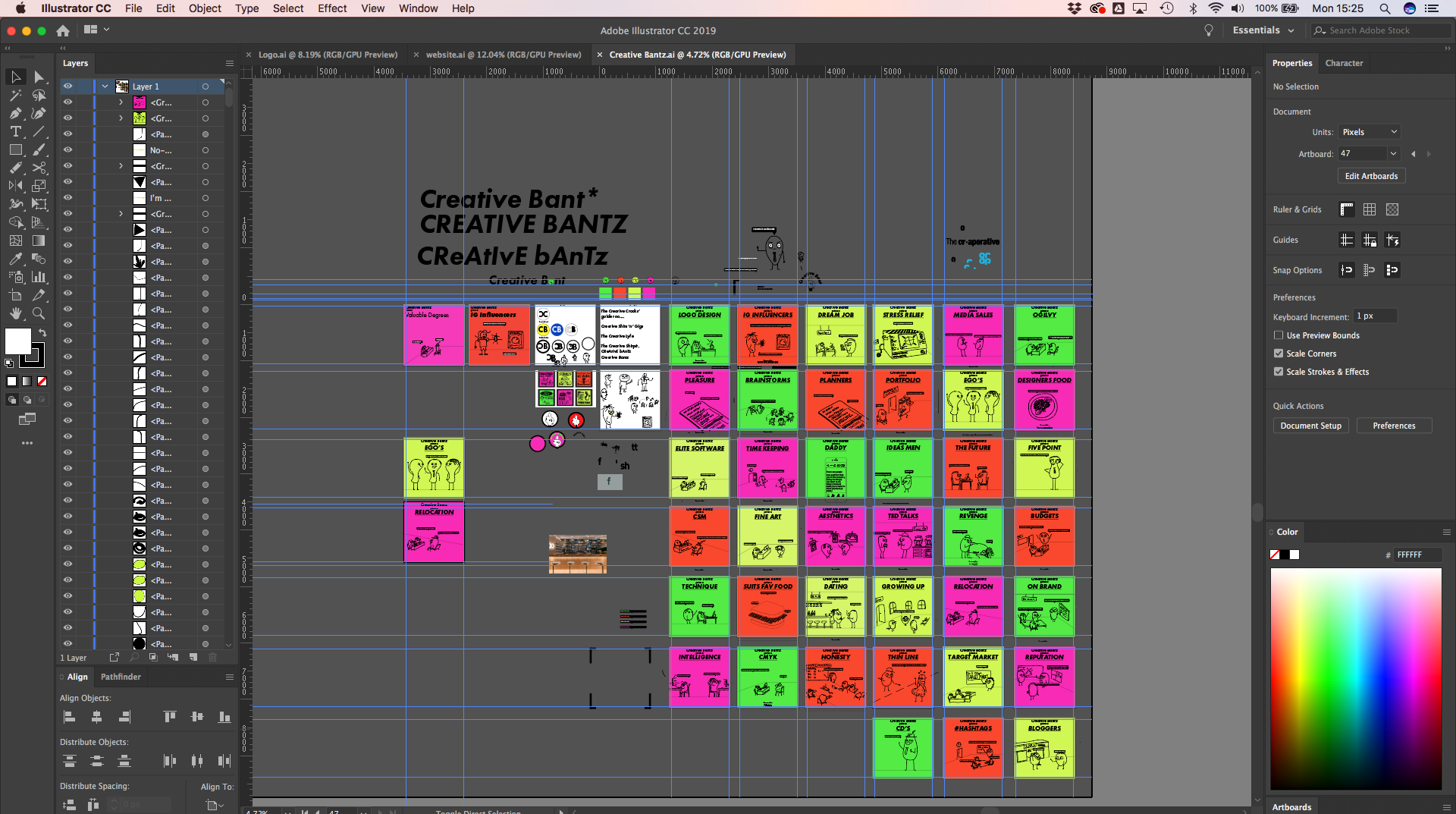Hide the green <Gr...> group
Image resolution: width=1456 pixels, height=814 pixels.
click(67, 118)
